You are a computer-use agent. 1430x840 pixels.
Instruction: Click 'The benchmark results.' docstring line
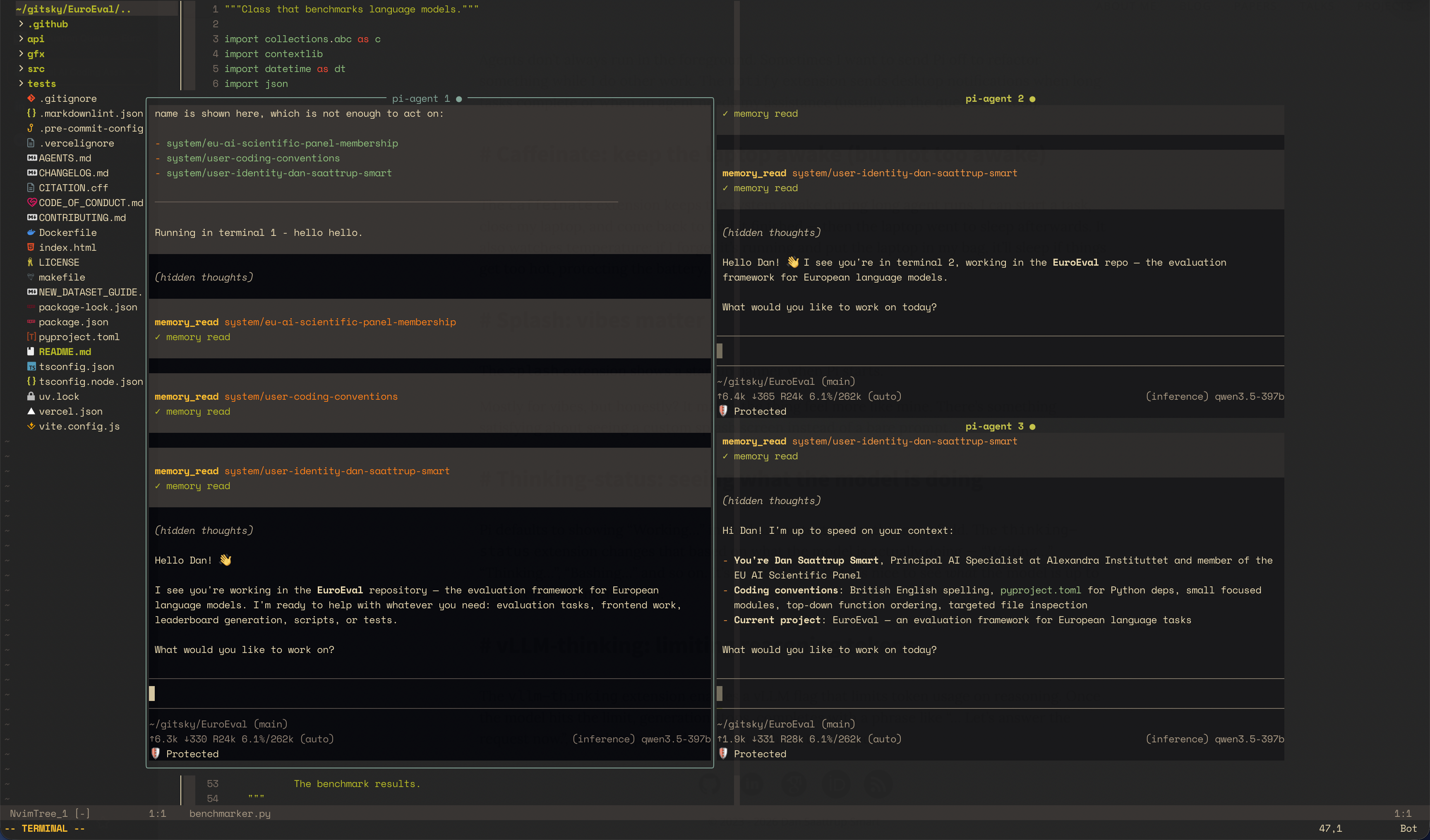click(357, 784)
